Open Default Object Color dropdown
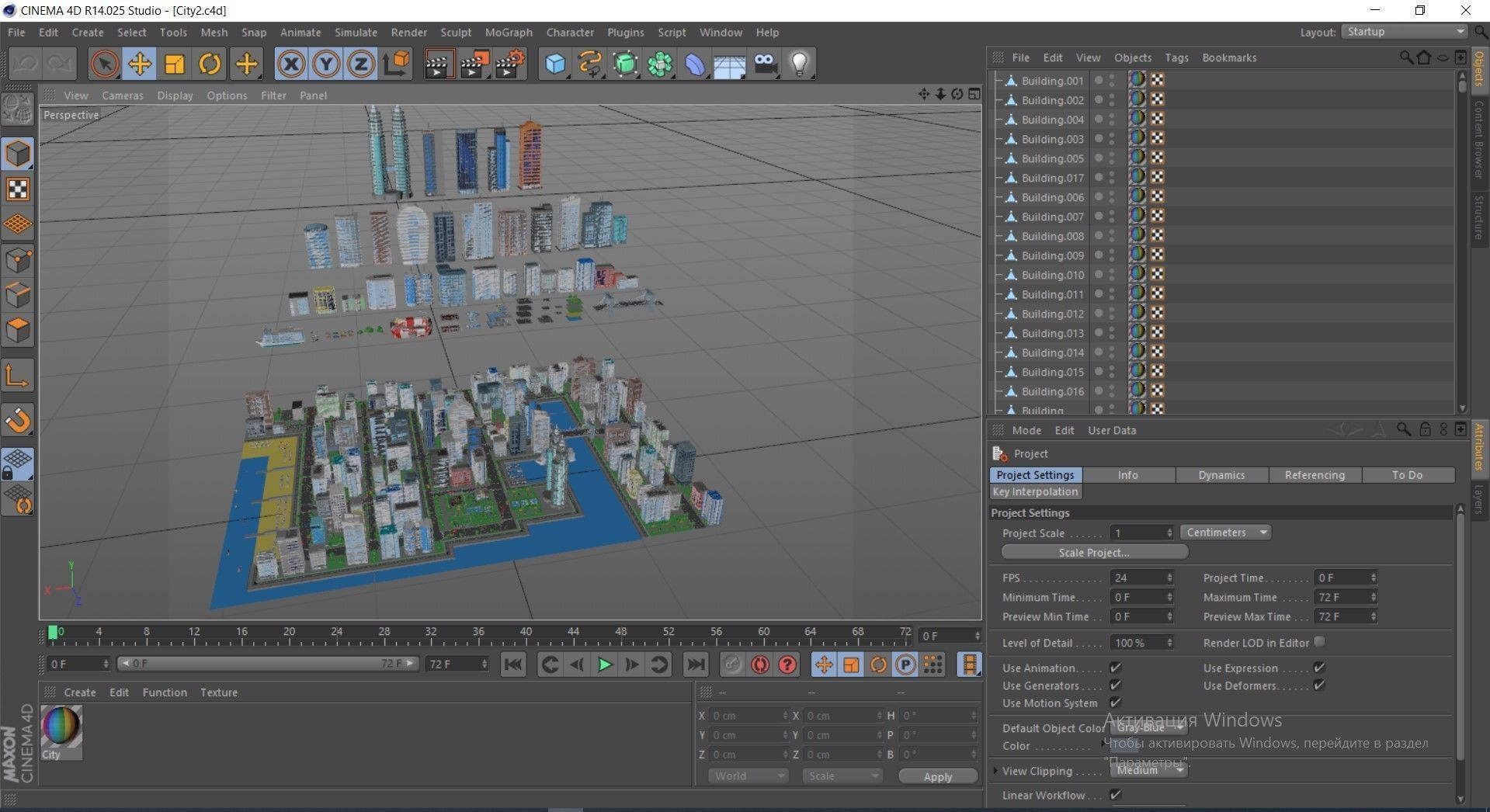Screen dimensions: 1490x812 1148,727
